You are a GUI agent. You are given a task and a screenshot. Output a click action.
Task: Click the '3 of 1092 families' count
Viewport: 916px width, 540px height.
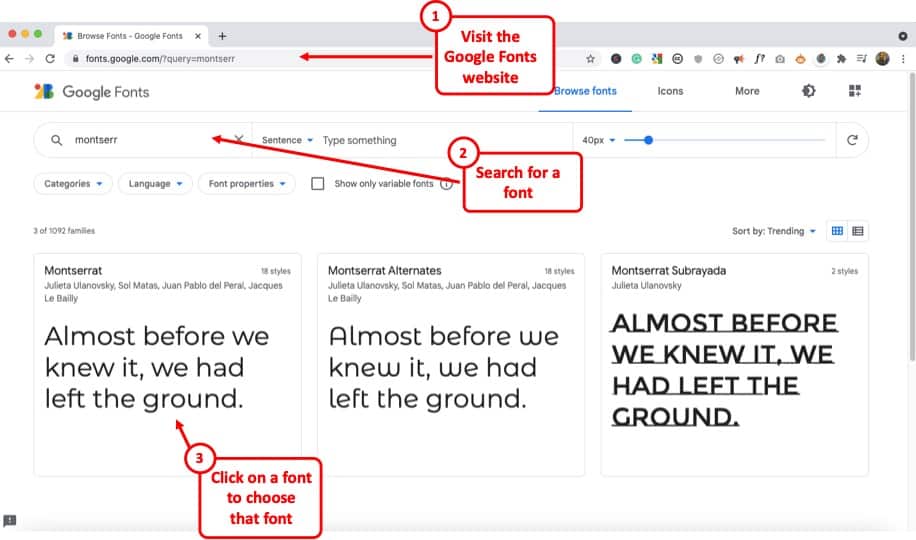[64, 231]
